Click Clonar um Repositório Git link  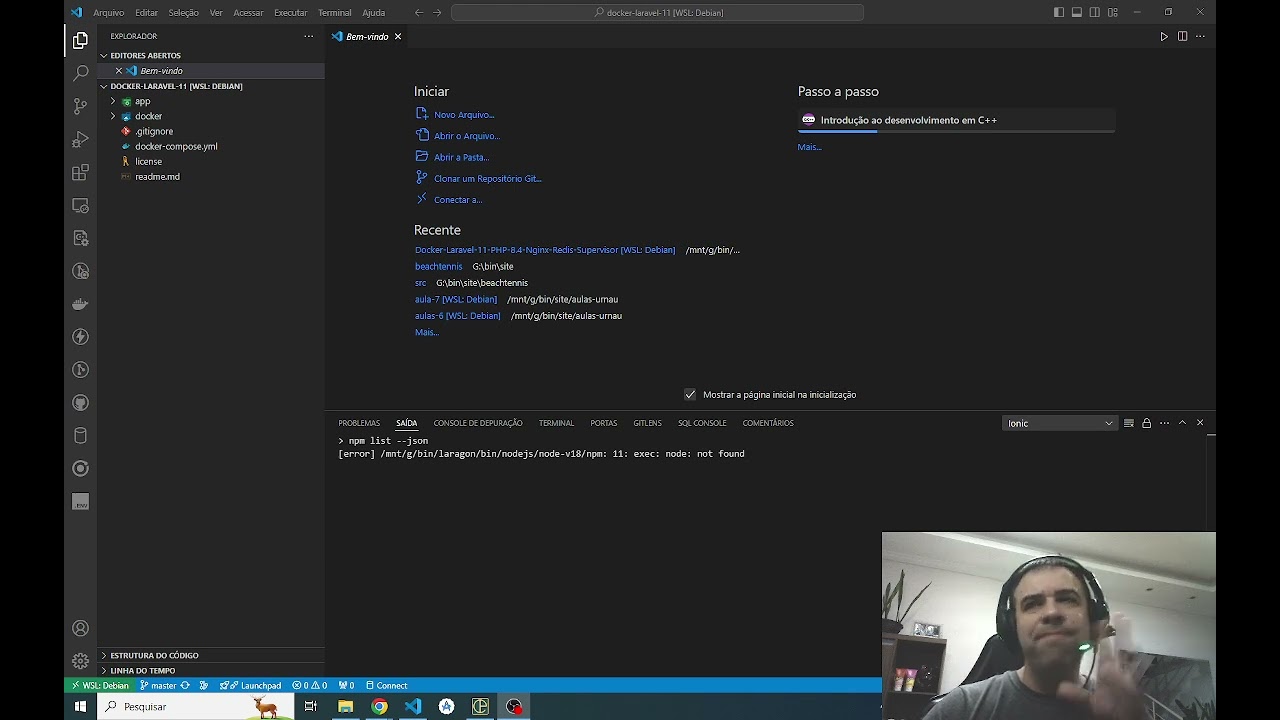pos(487,178)
